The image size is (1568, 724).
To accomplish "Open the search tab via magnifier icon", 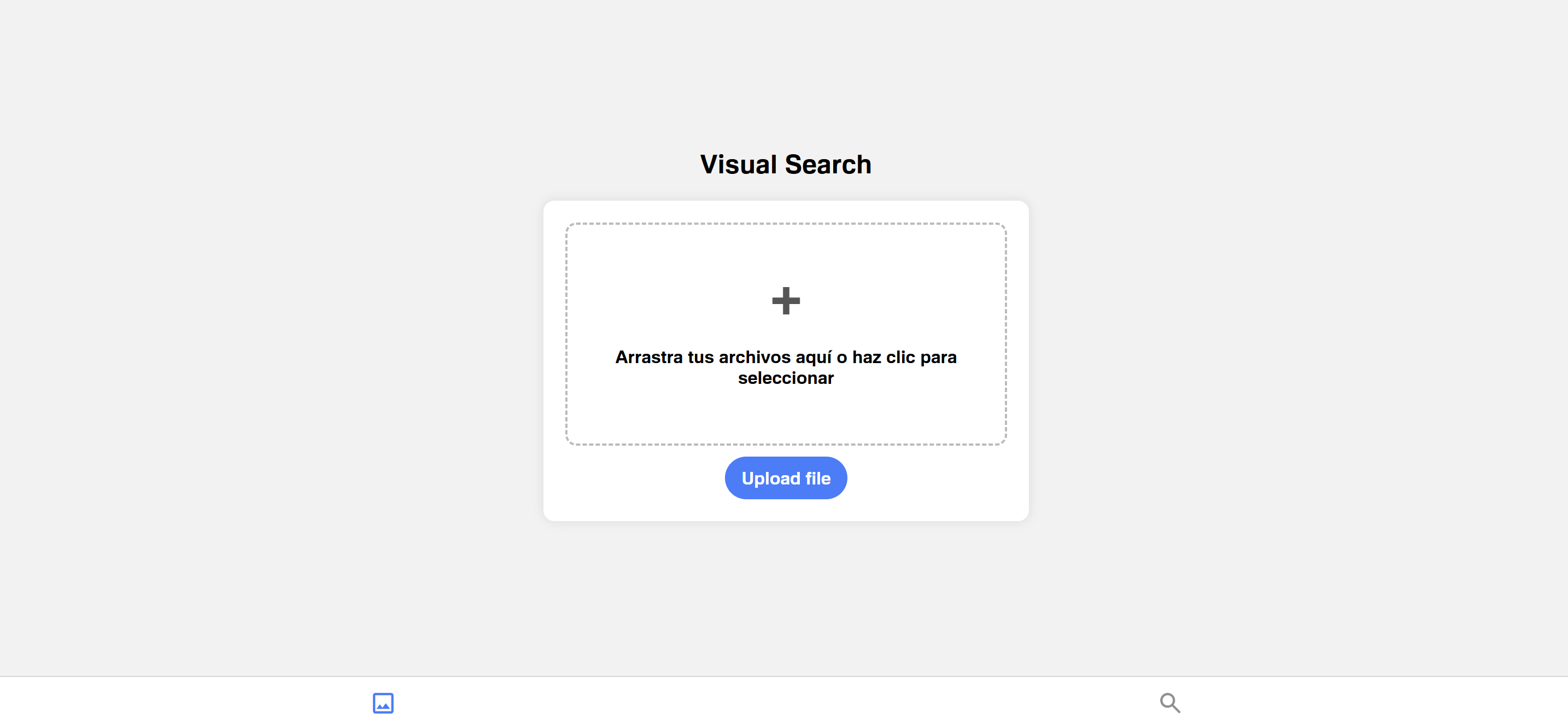I will [1169, 703].
